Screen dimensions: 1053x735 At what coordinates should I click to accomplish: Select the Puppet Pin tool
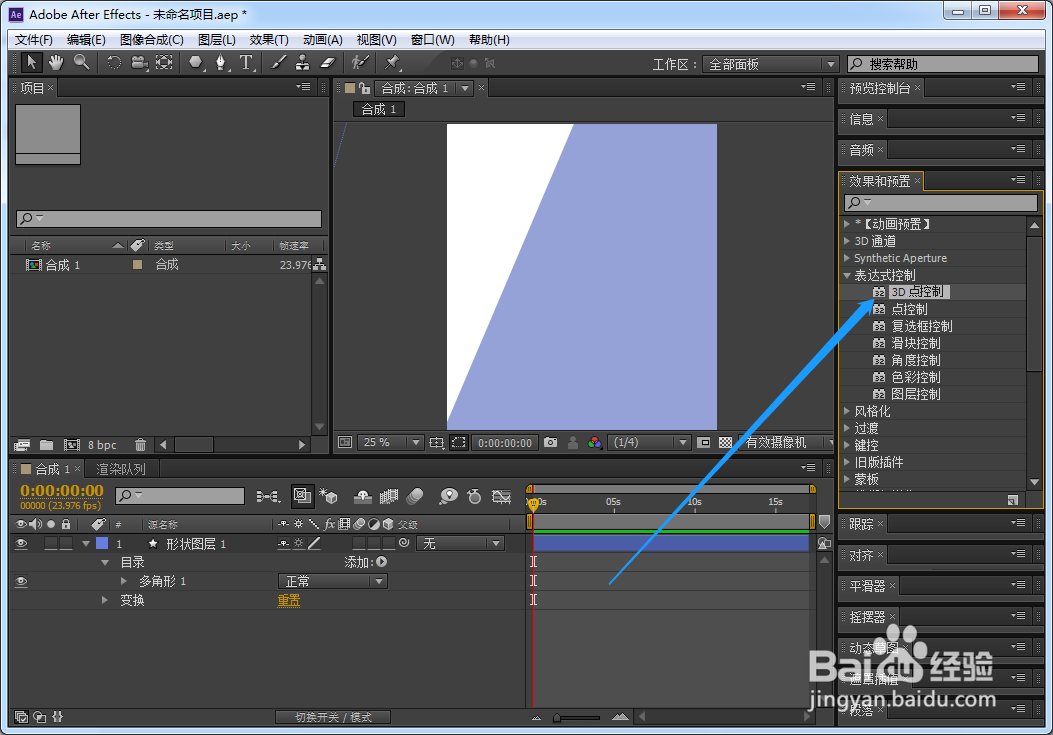tap(392, 63)
